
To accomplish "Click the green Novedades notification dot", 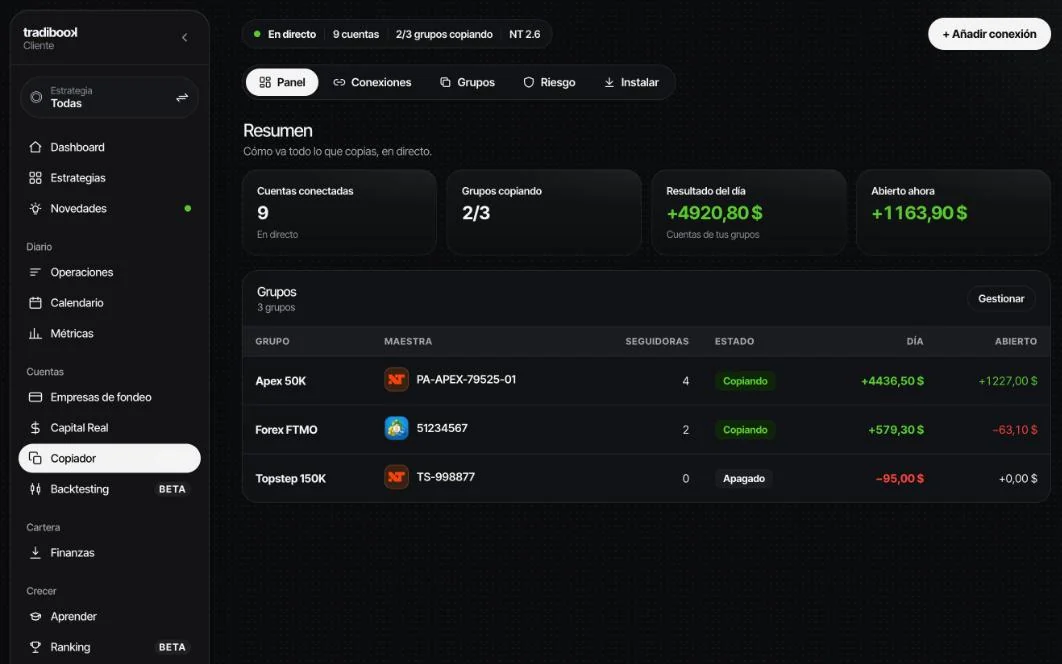I will click(x=188, y=208).
